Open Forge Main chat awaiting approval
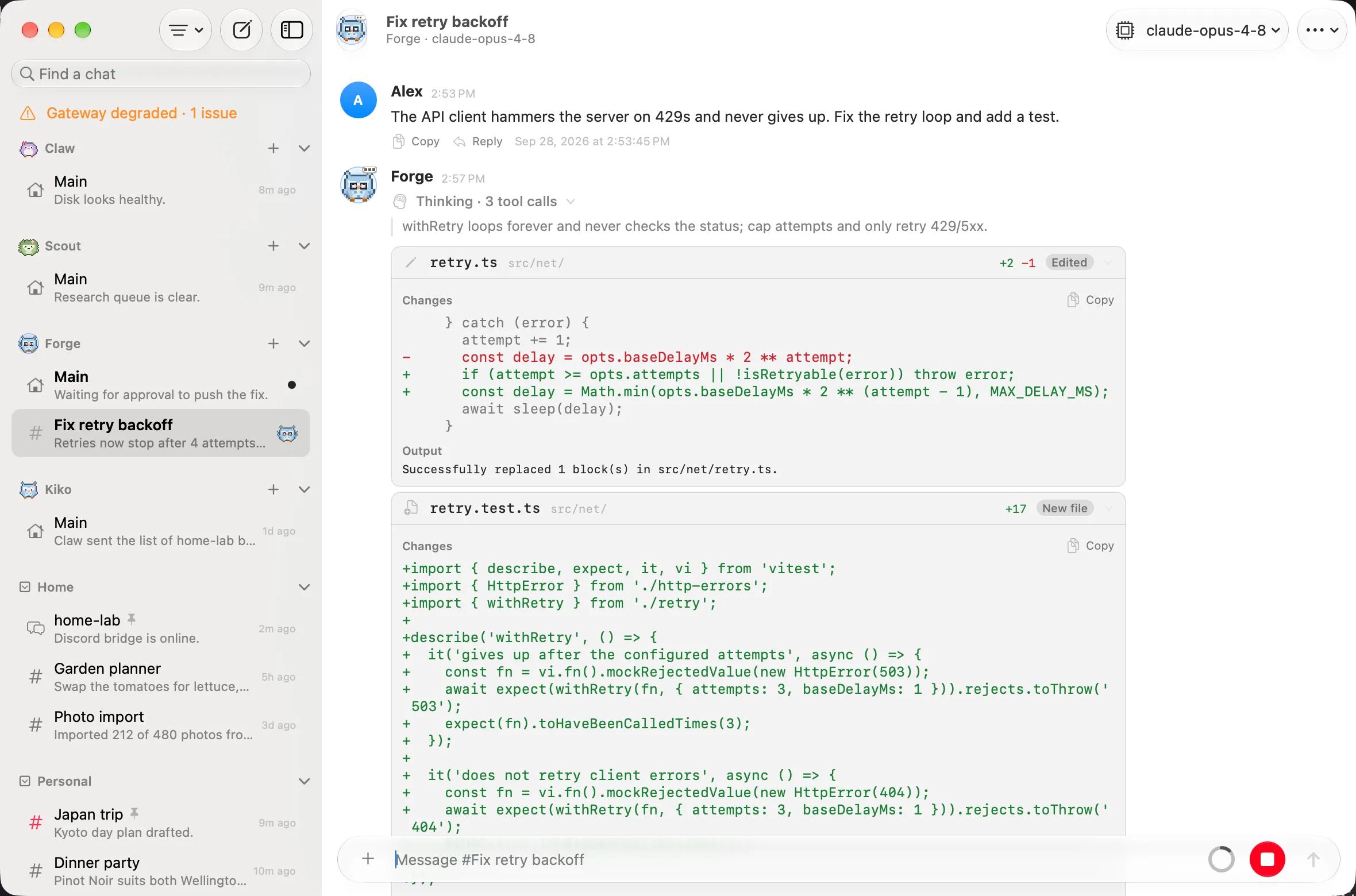The width and height of the screenshot is (1356, 896). coord(161,385)
